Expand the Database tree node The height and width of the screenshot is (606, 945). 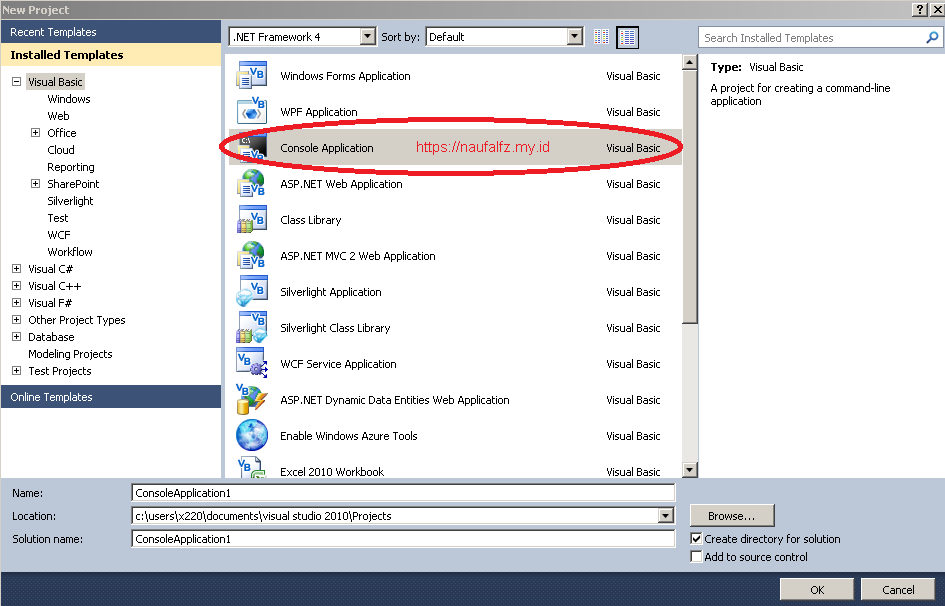pos(16,337)
